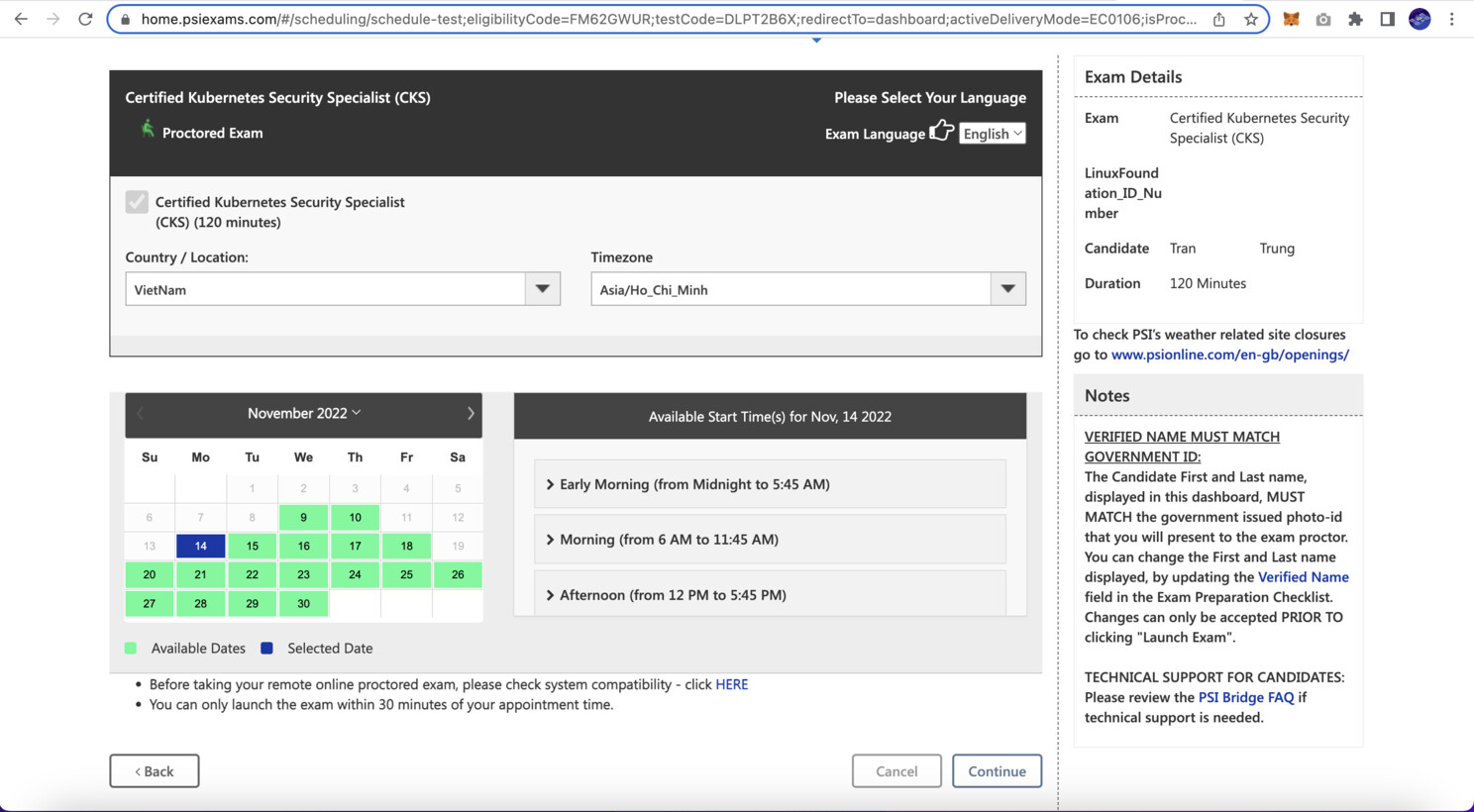Click the 'Exam Details' heading
1474x812 pixels.
(1133, 77)
